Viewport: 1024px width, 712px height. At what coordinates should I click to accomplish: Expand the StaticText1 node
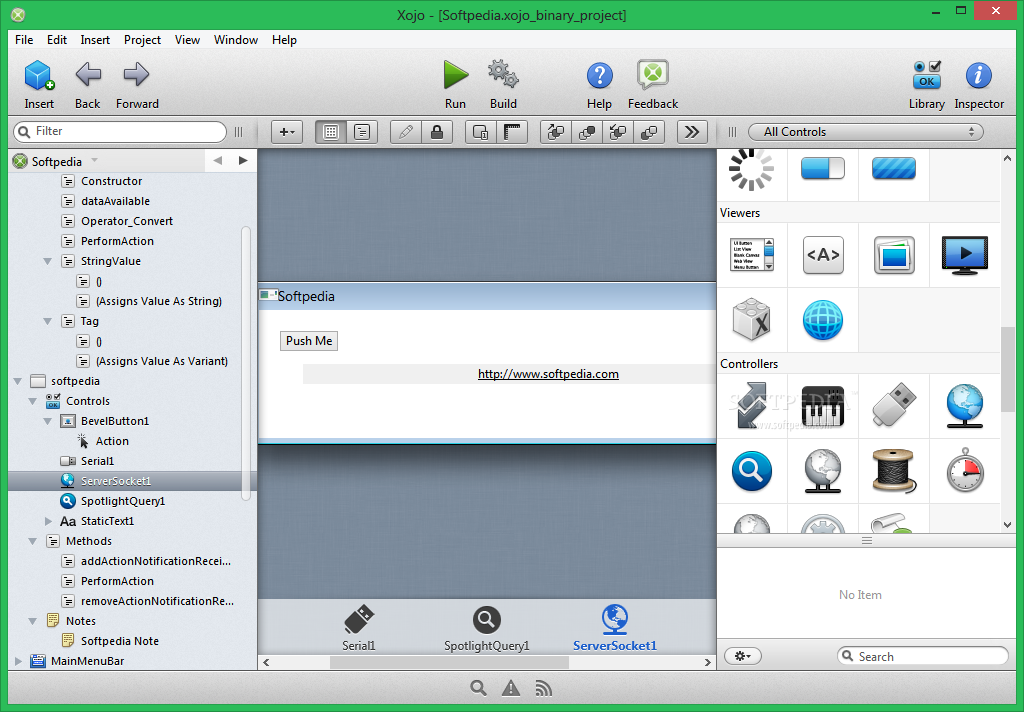(48, 521)
